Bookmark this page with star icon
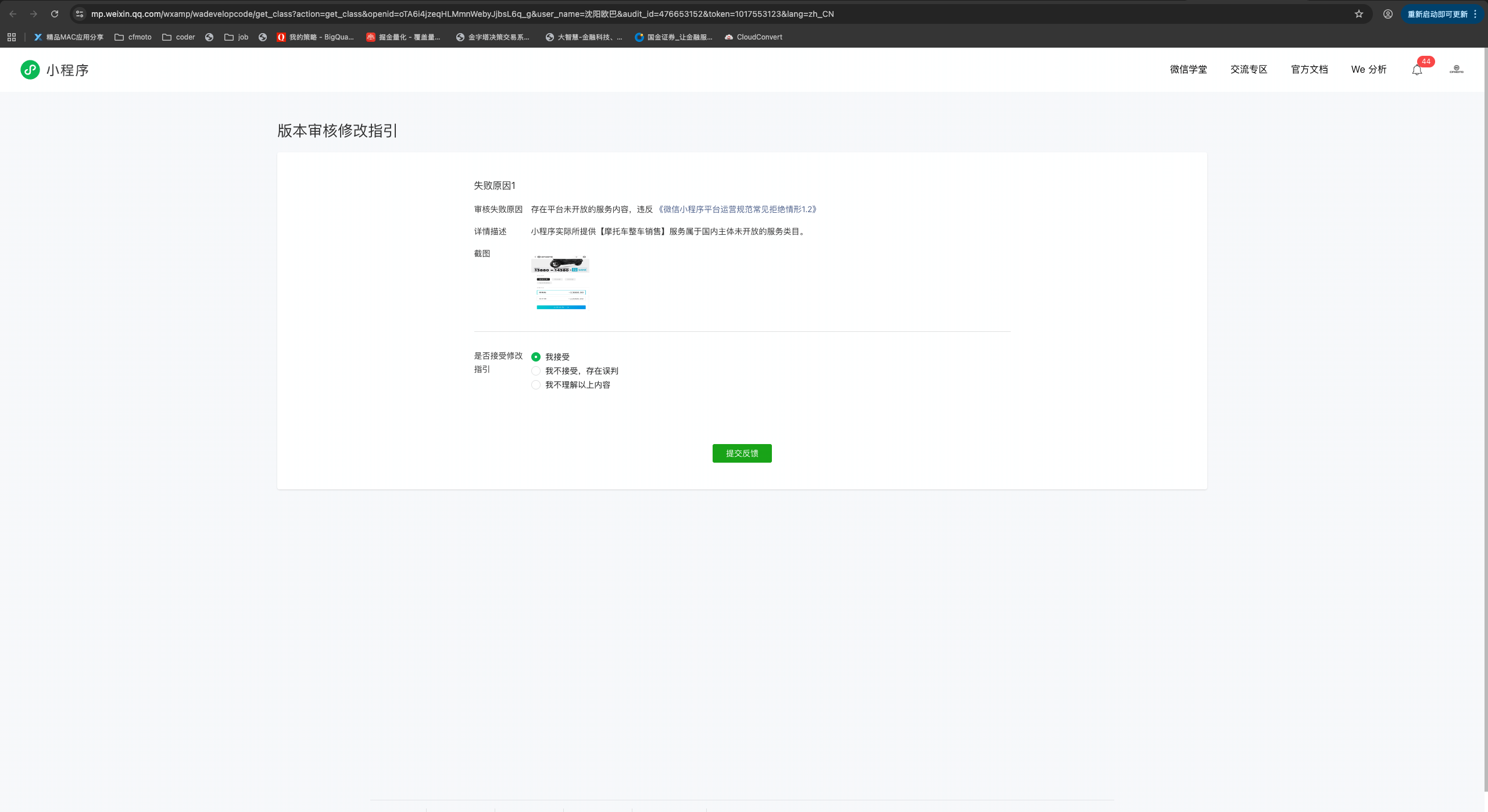This screenshot has height=812, width=1488. coord(1359,14)
